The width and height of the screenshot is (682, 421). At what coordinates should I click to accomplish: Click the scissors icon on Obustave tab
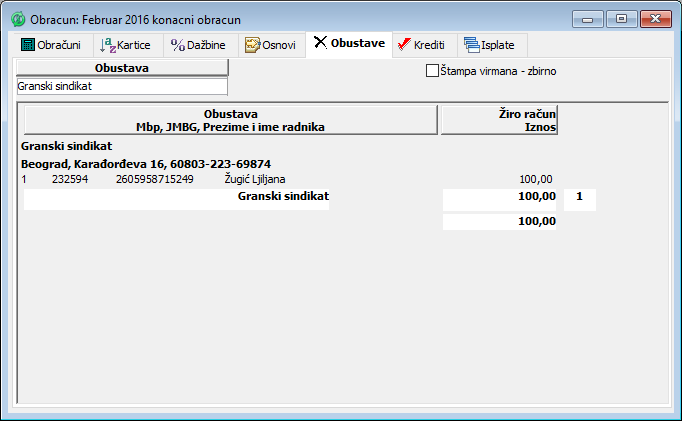321,43
